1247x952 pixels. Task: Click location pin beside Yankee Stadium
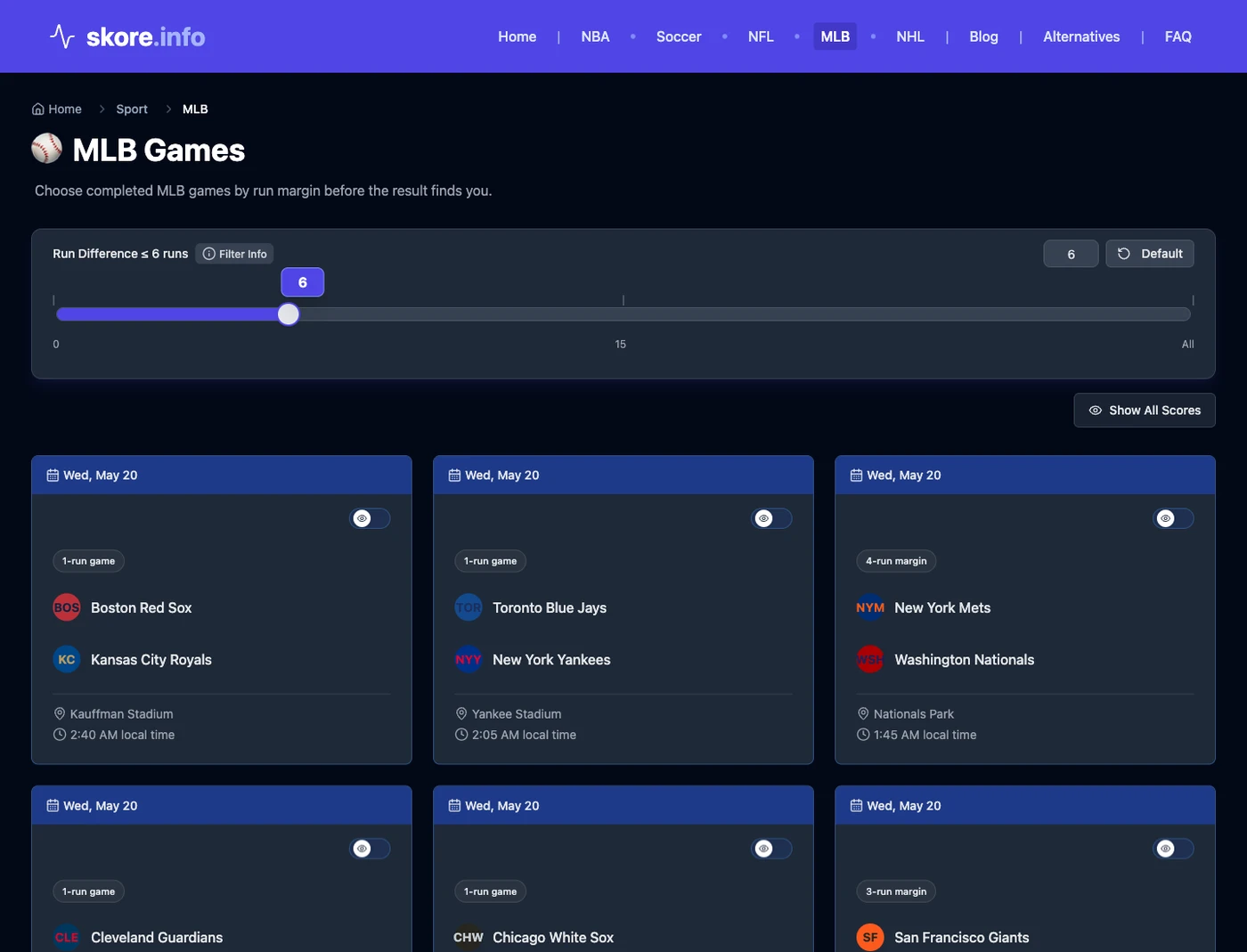pyautogui.click(x=461, y=714)
